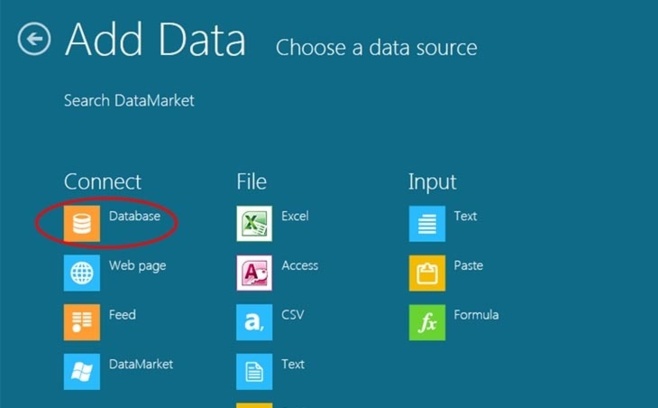Open the DataMarket Windows-flag icon

click(x=82, y=371)
